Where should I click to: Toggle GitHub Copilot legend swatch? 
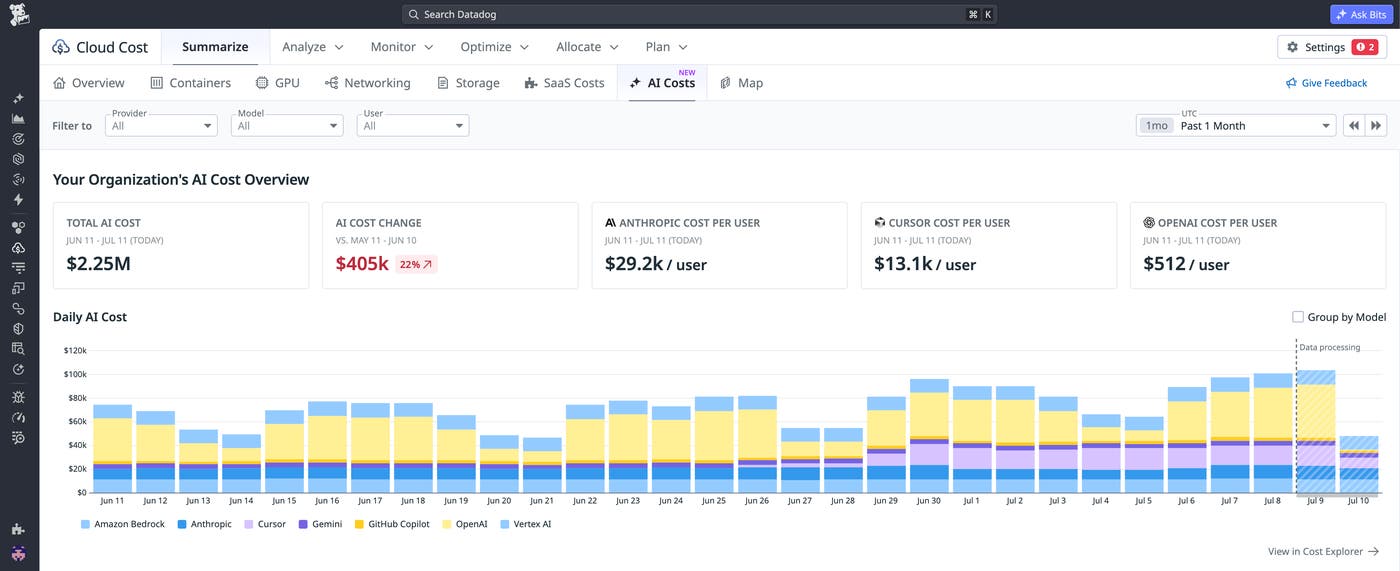click(358, 524)
